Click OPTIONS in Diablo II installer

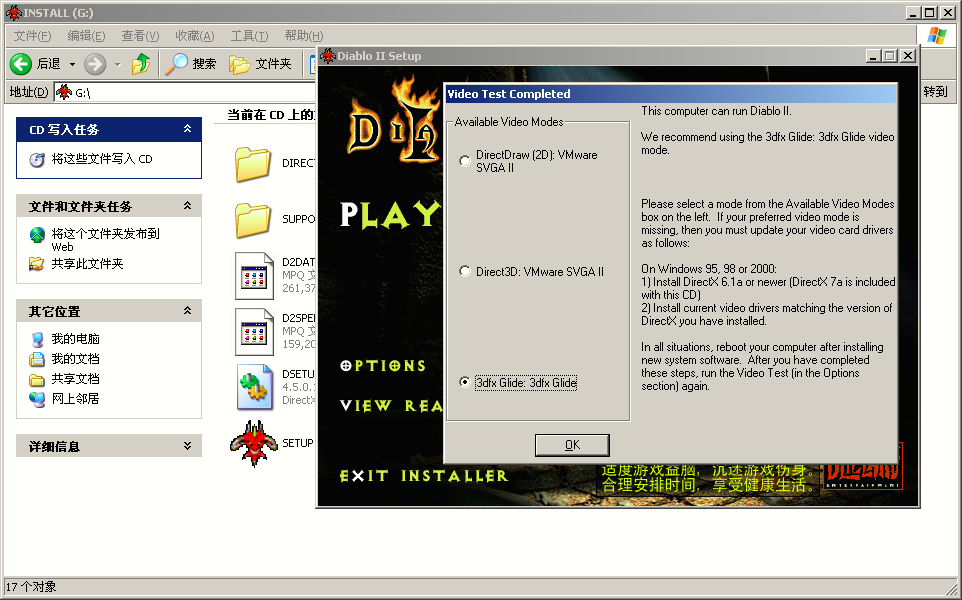click(x=383, y=366)
